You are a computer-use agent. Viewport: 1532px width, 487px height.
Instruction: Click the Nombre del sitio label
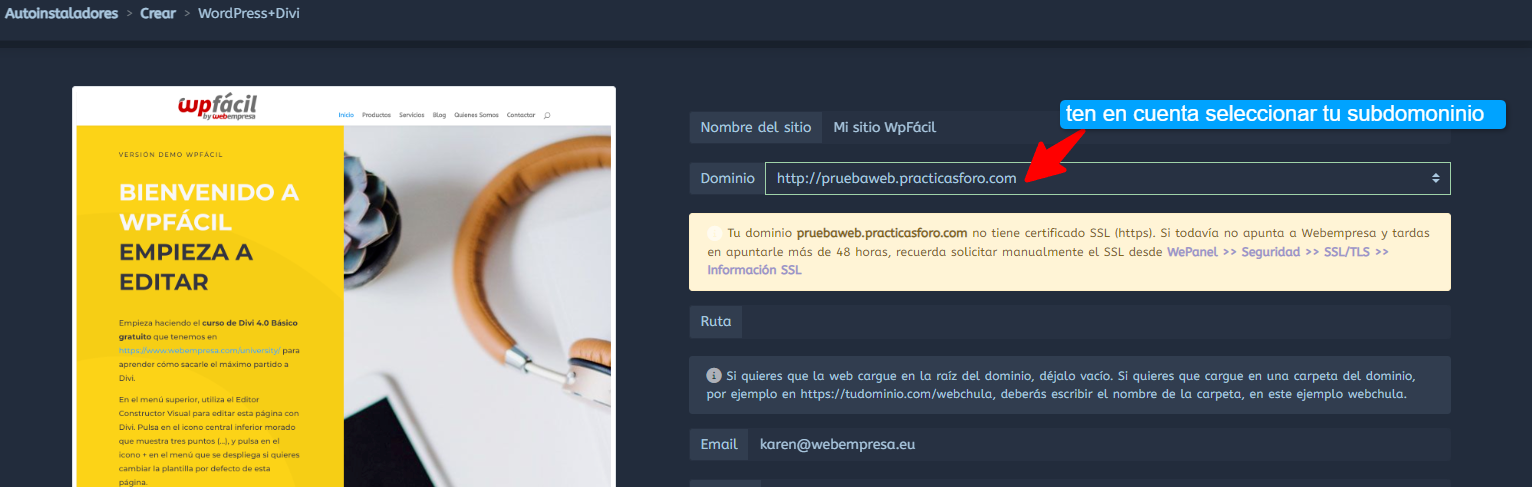click(755, 128)
